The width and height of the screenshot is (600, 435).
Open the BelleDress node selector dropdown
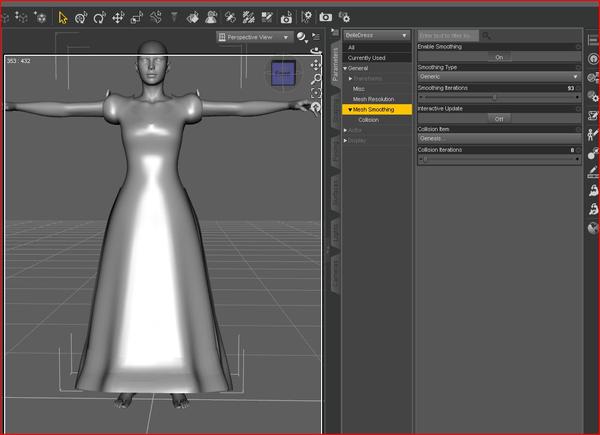click(x=377, y=35)
